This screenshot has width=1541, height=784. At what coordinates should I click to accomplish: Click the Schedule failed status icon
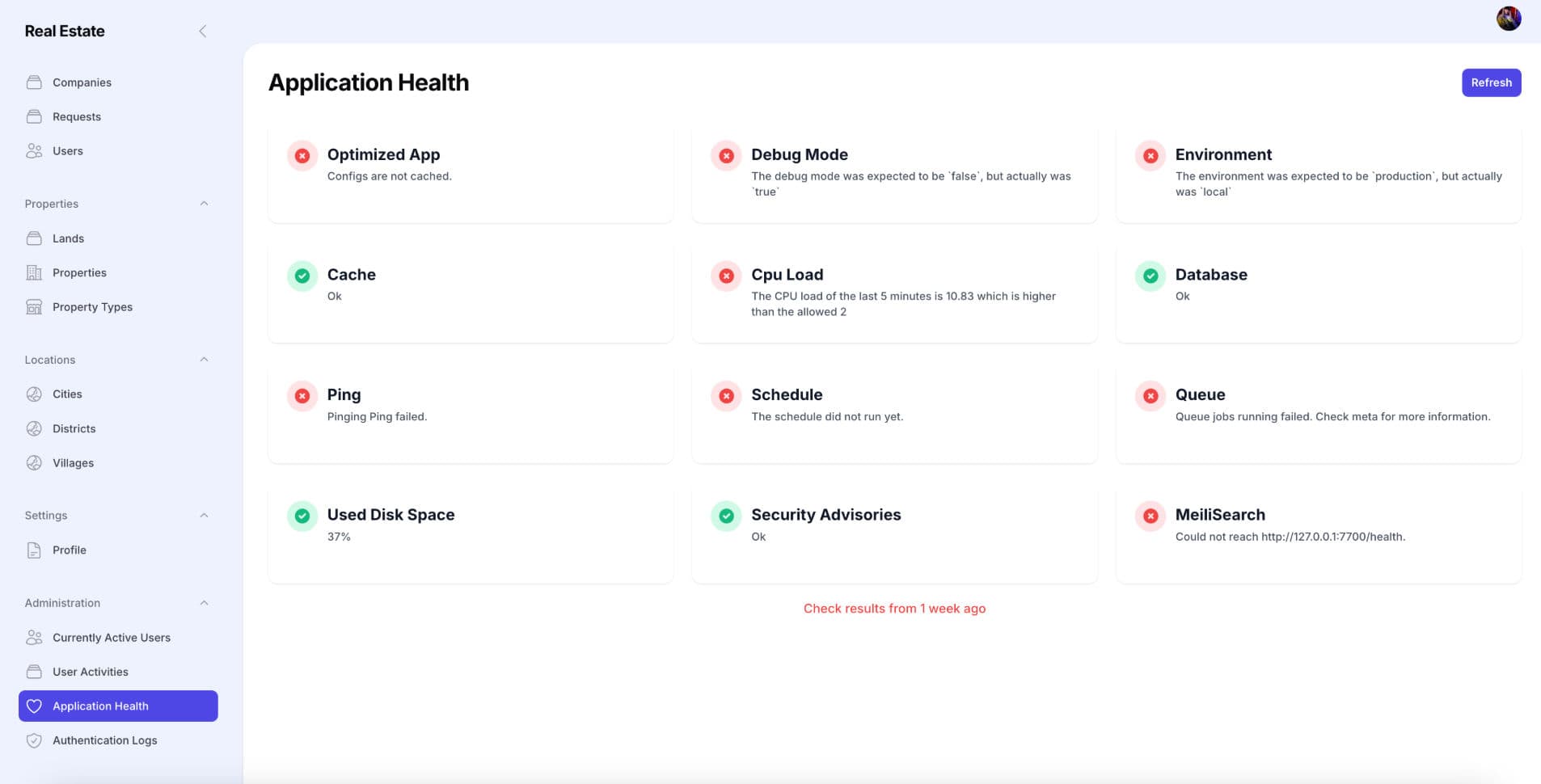[x=726, y=396]
